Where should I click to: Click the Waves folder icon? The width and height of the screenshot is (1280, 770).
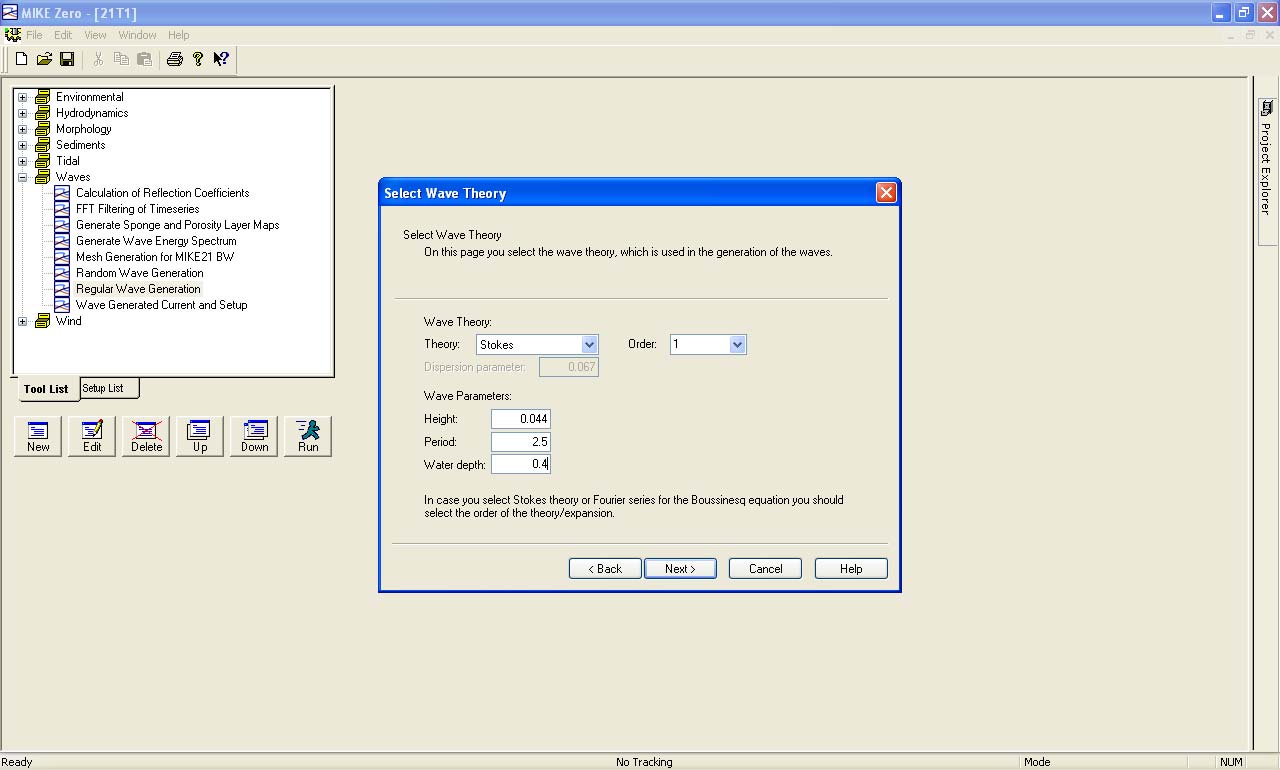click(42, 177)
